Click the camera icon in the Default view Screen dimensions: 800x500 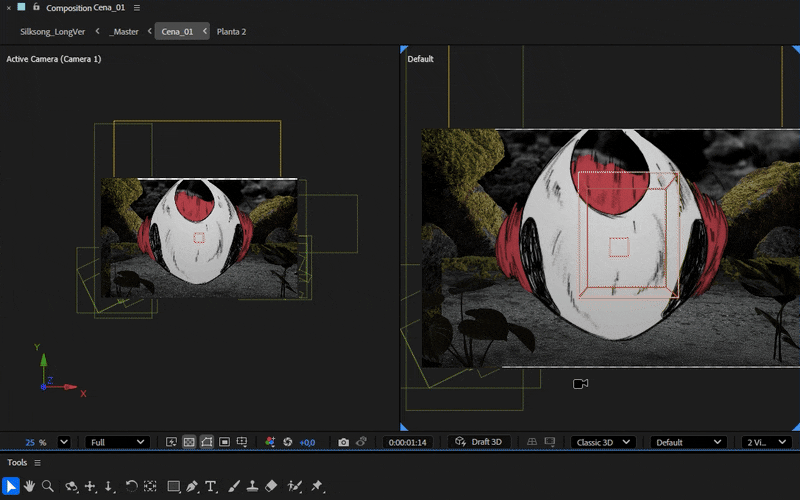(x=581, y=384)
